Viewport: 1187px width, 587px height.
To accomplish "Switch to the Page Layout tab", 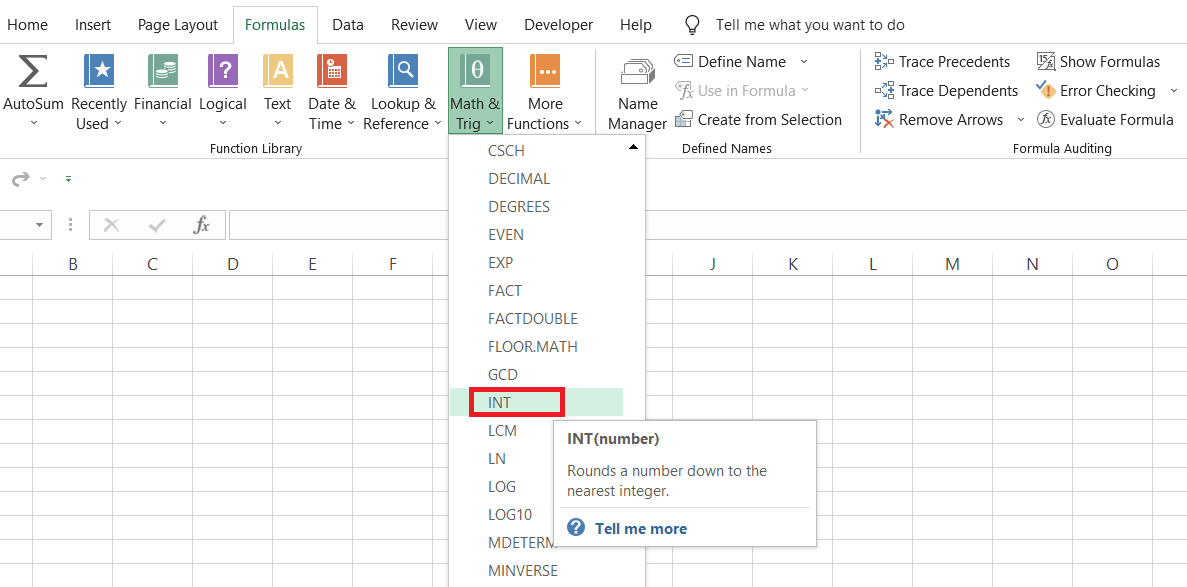I will tap(178, 25).
